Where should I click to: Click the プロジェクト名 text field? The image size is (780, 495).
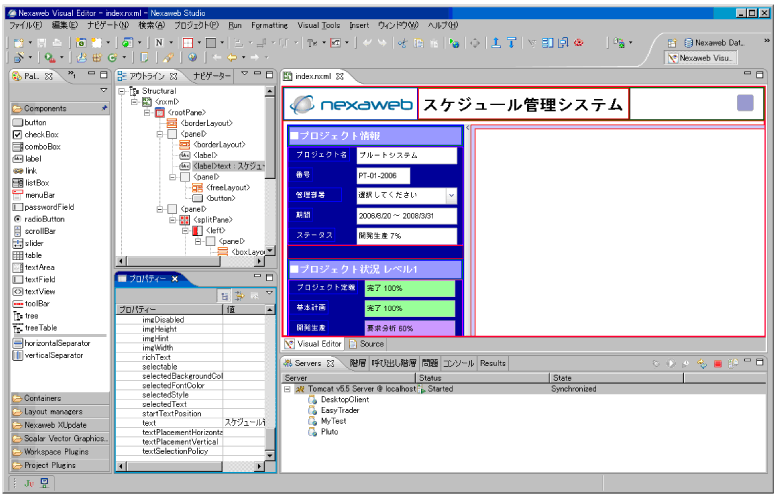406,155
